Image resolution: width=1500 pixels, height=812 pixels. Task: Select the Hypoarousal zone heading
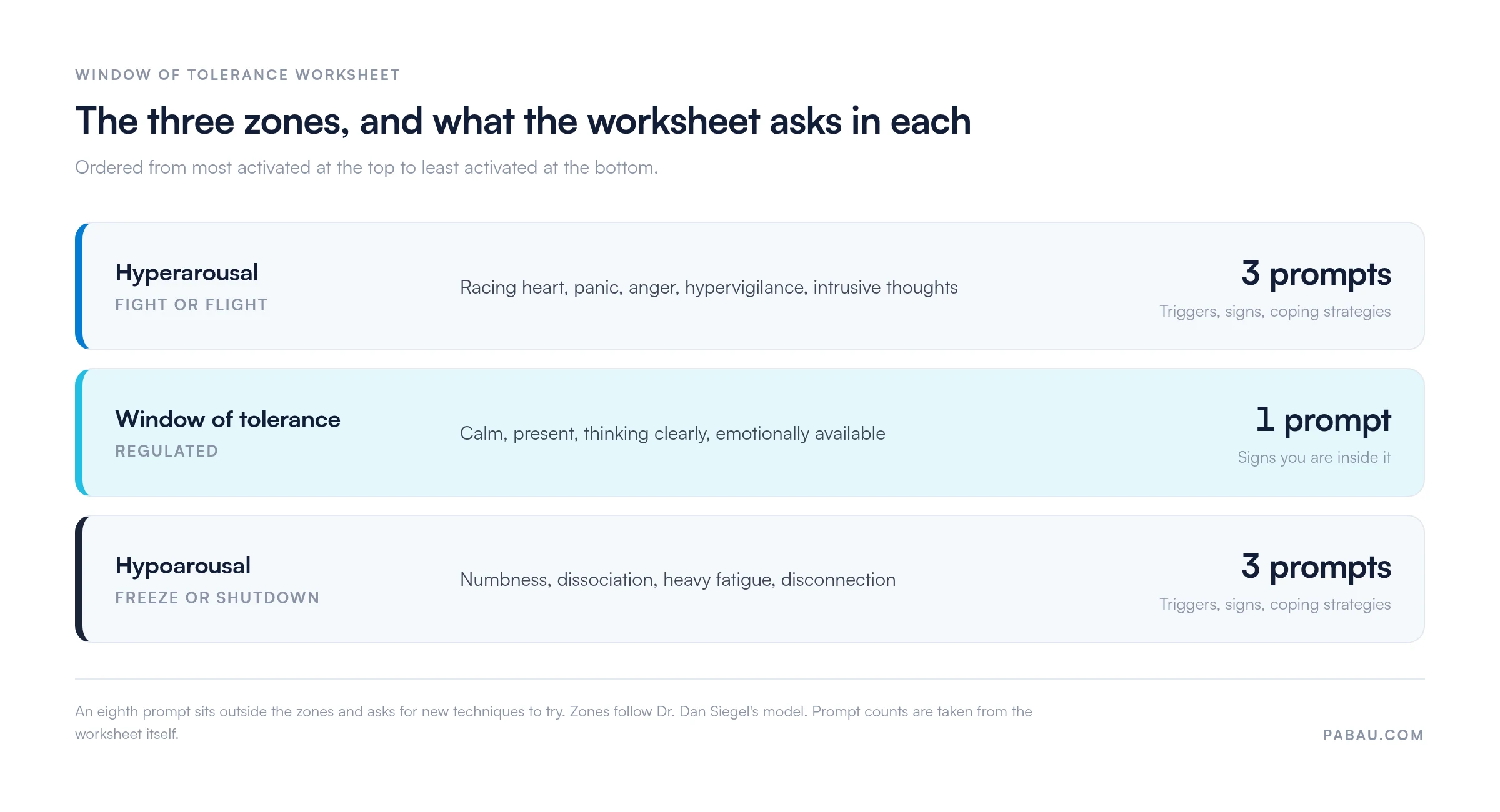point(182,566)
